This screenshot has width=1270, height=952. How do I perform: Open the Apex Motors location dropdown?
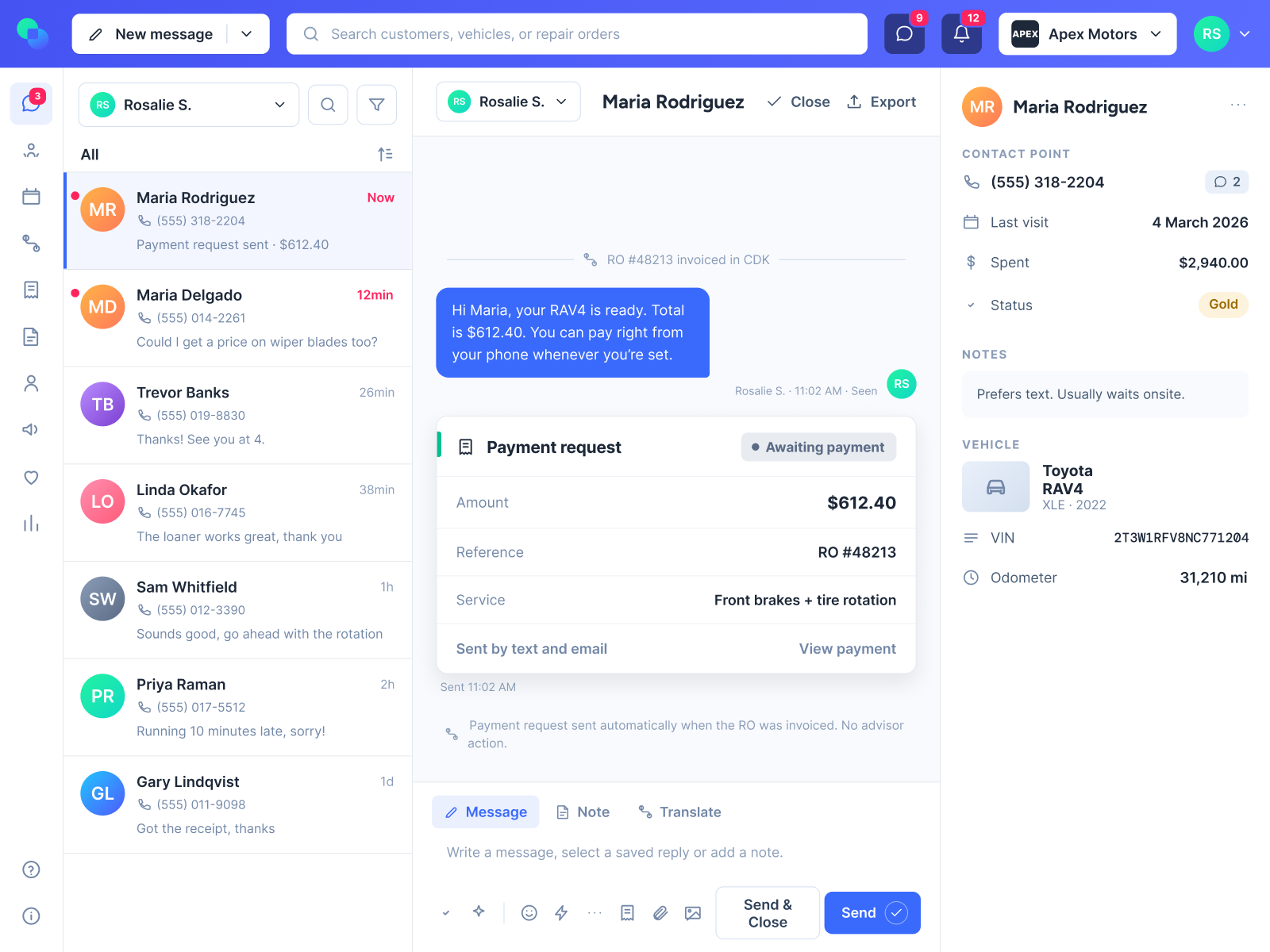1087,34
